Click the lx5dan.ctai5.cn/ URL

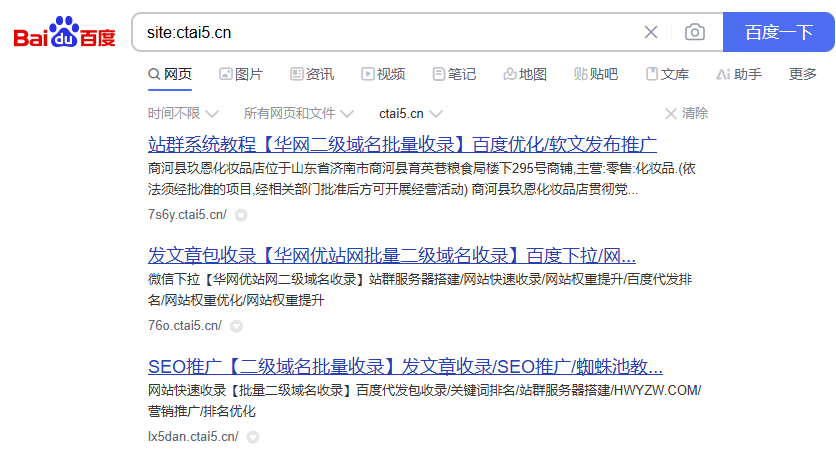(193, 436)
